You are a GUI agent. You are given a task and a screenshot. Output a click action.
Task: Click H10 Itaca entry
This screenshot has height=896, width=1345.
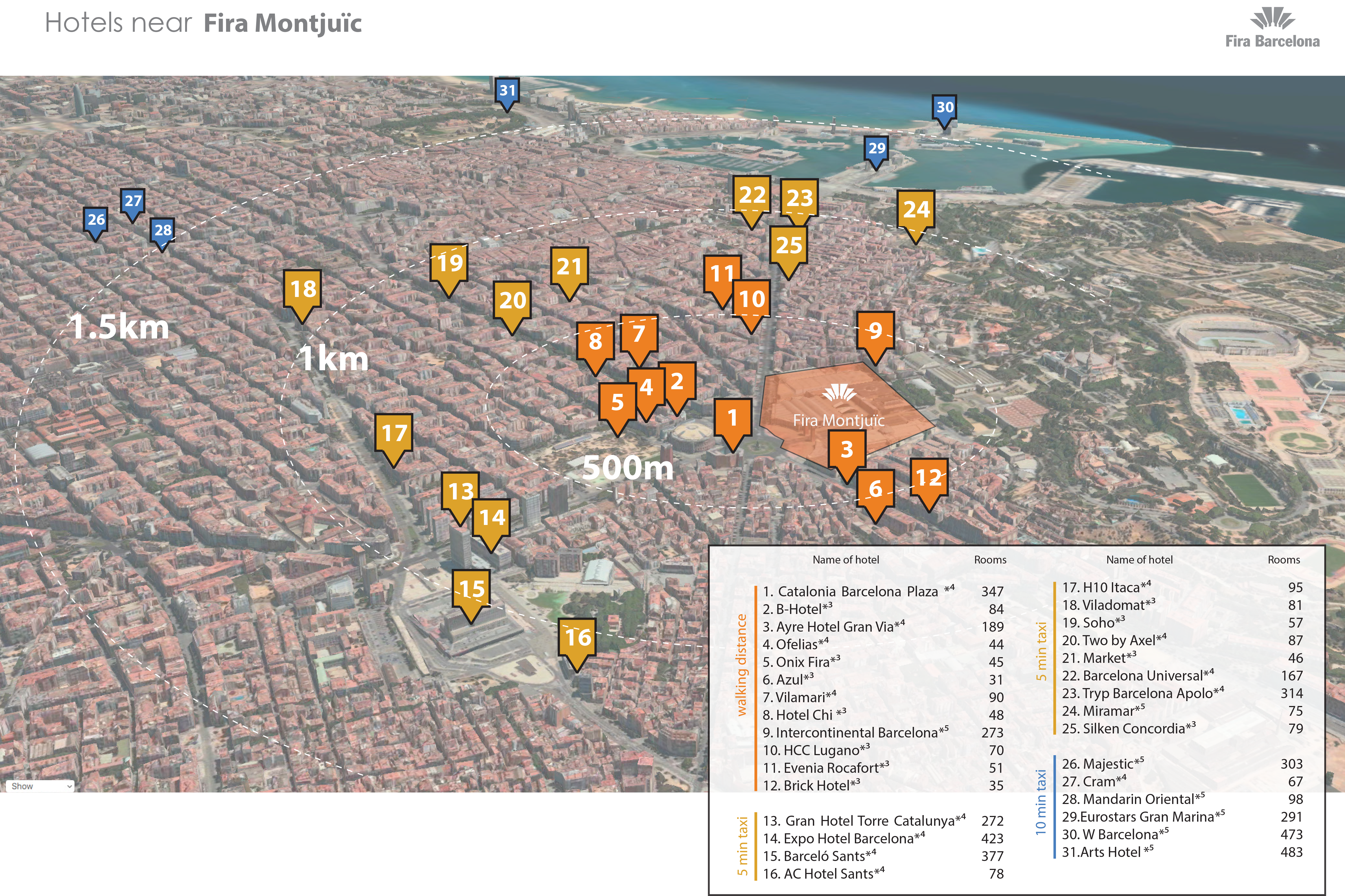coord(1183,587)
